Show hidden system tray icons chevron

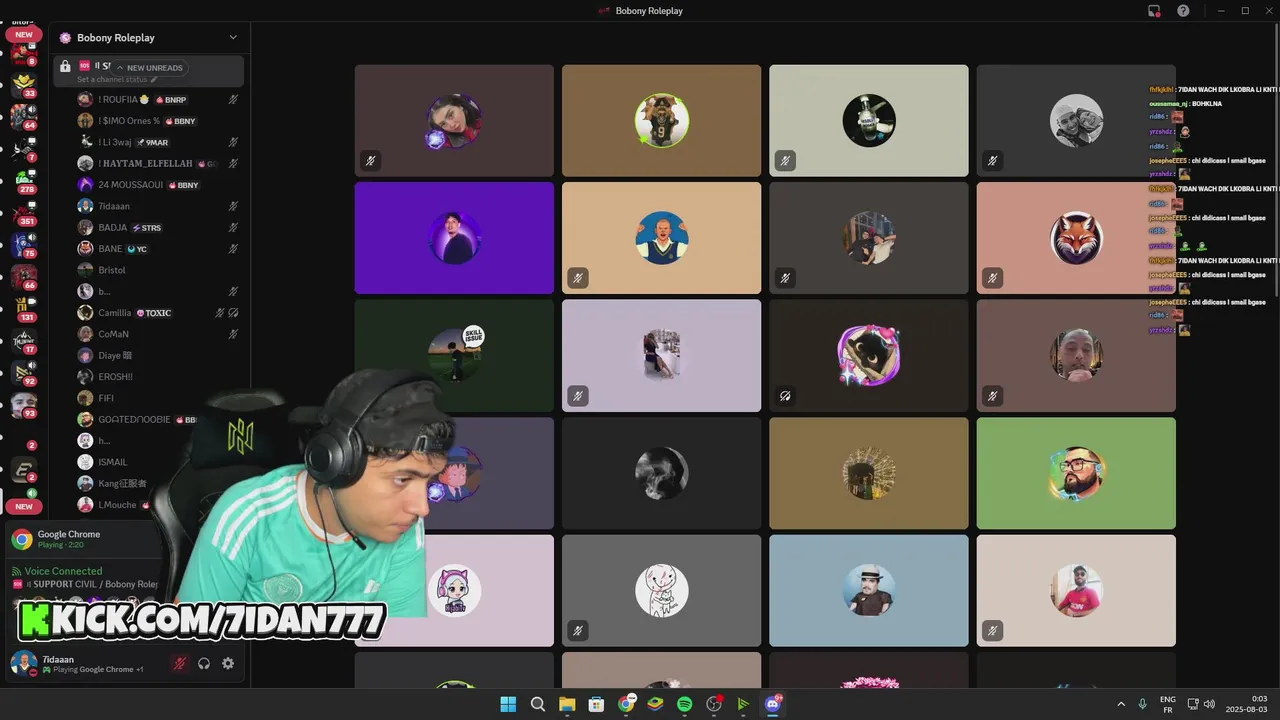(1121, 704)
